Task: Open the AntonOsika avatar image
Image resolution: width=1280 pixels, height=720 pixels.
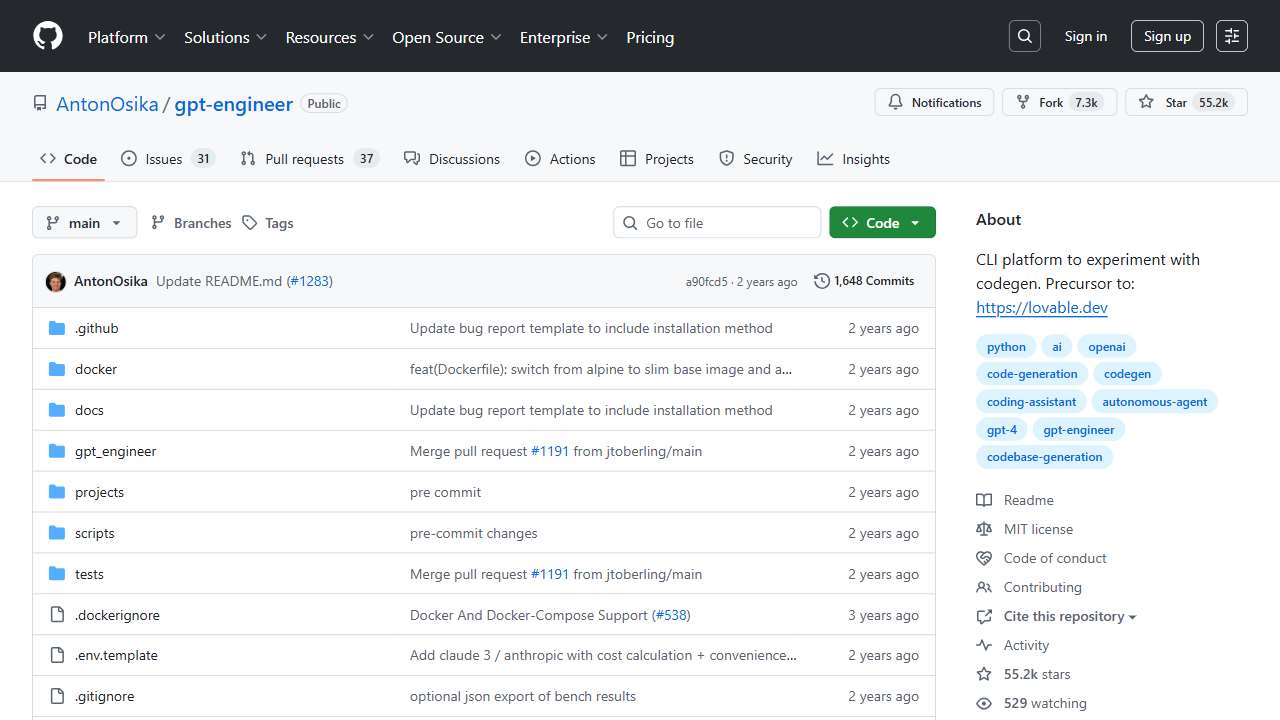Action: pos(56,282)
